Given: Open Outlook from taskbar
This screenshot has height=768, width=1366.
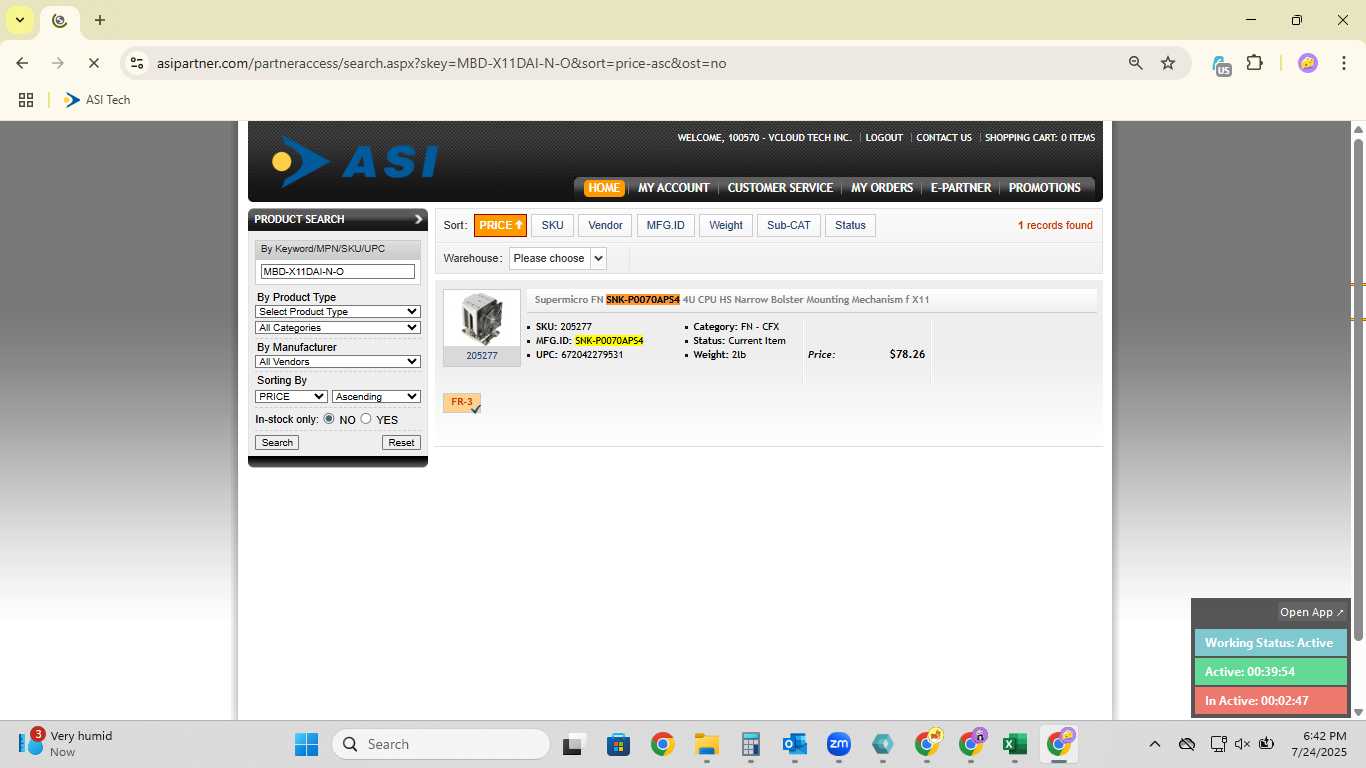Looking at the screenshot, I should click(795, 744).
